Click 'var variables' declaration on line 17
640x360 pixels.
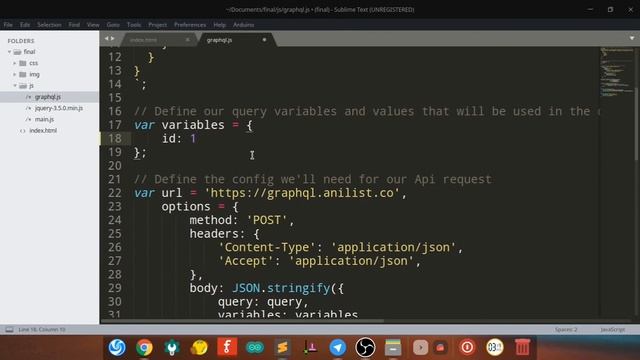(179, 125)
